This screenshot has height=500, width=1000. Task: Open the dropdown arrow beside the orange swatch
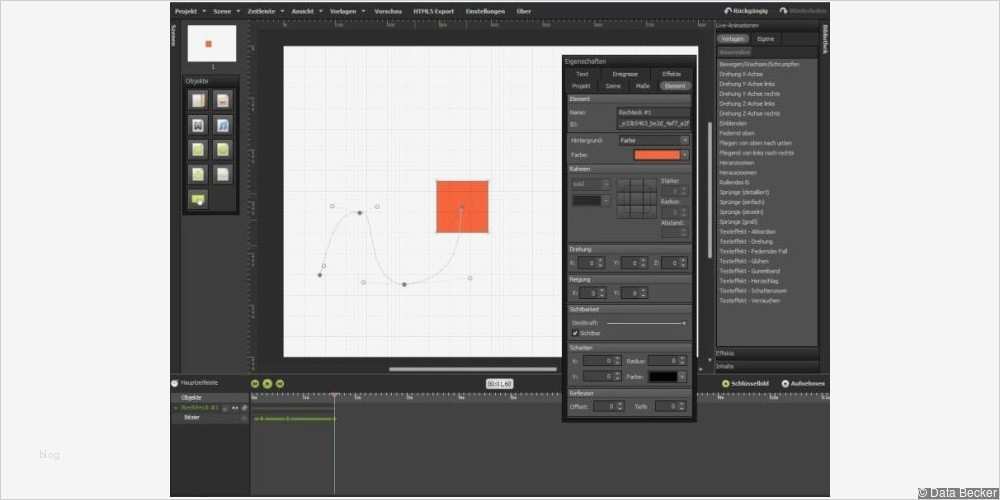click(x=685, y=154)
